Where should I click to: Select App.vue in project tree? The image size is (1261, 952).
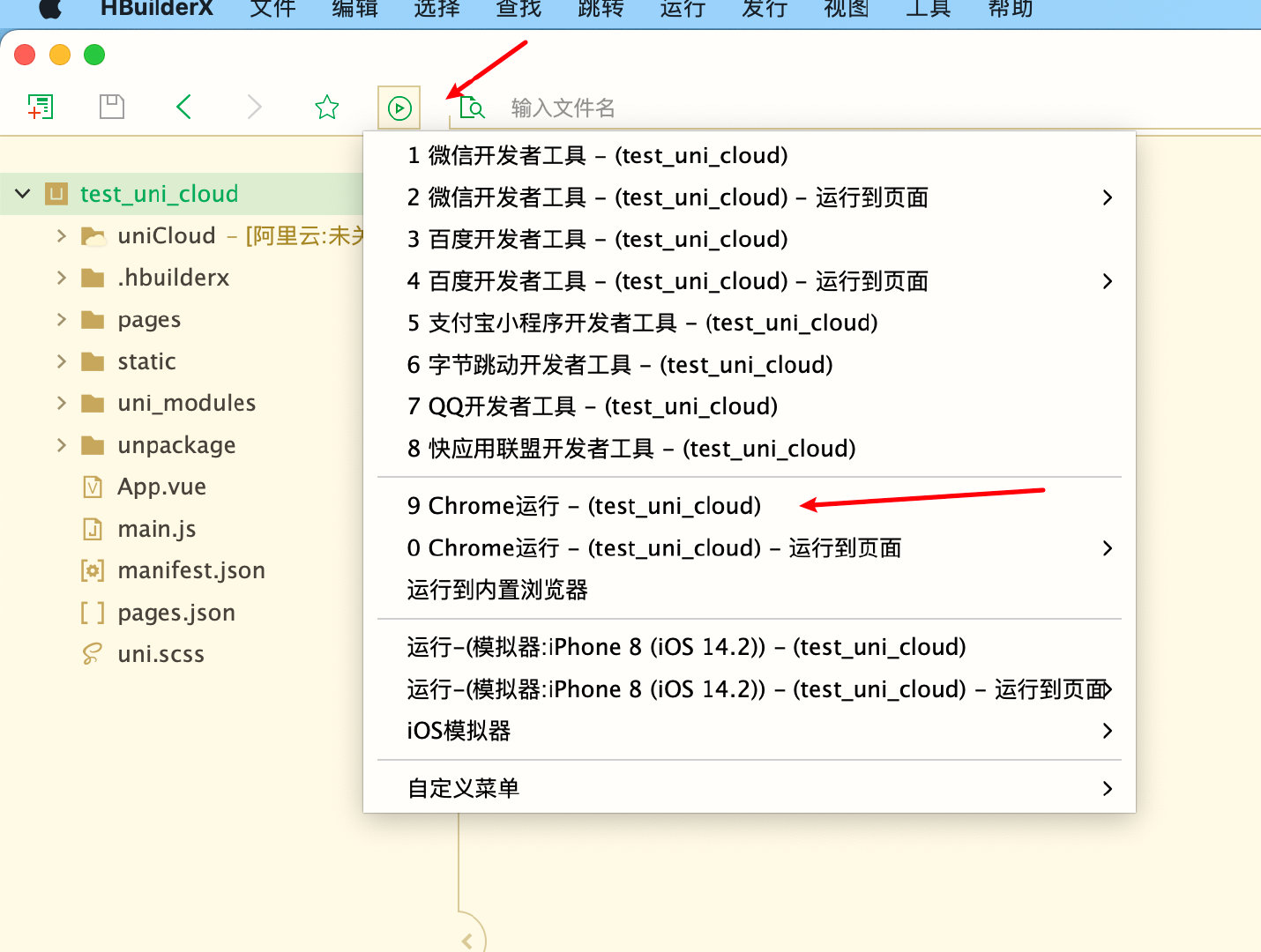coord(162,487)
